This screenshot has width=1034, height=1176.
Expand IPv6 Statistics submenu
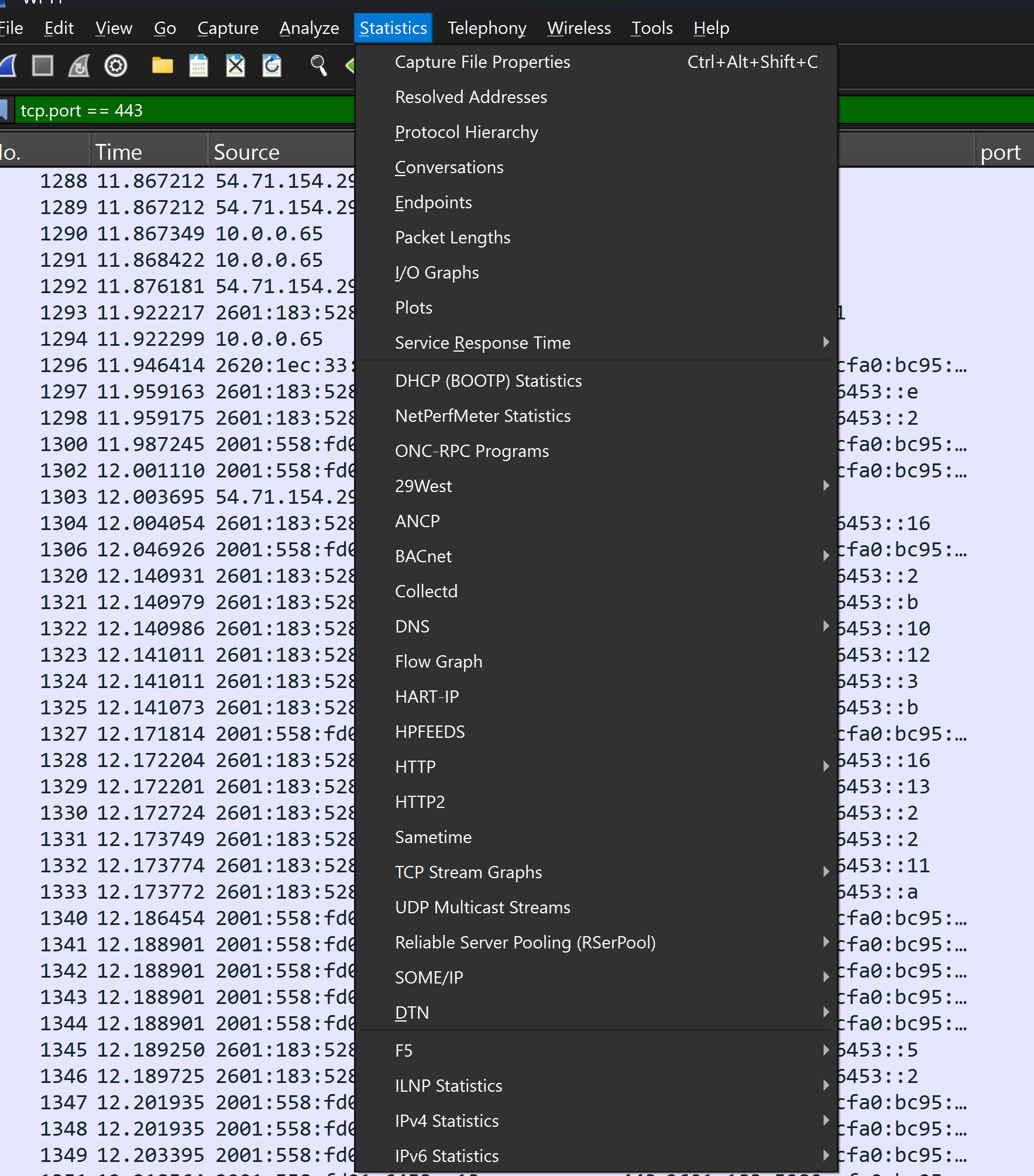click(596, 1156)
